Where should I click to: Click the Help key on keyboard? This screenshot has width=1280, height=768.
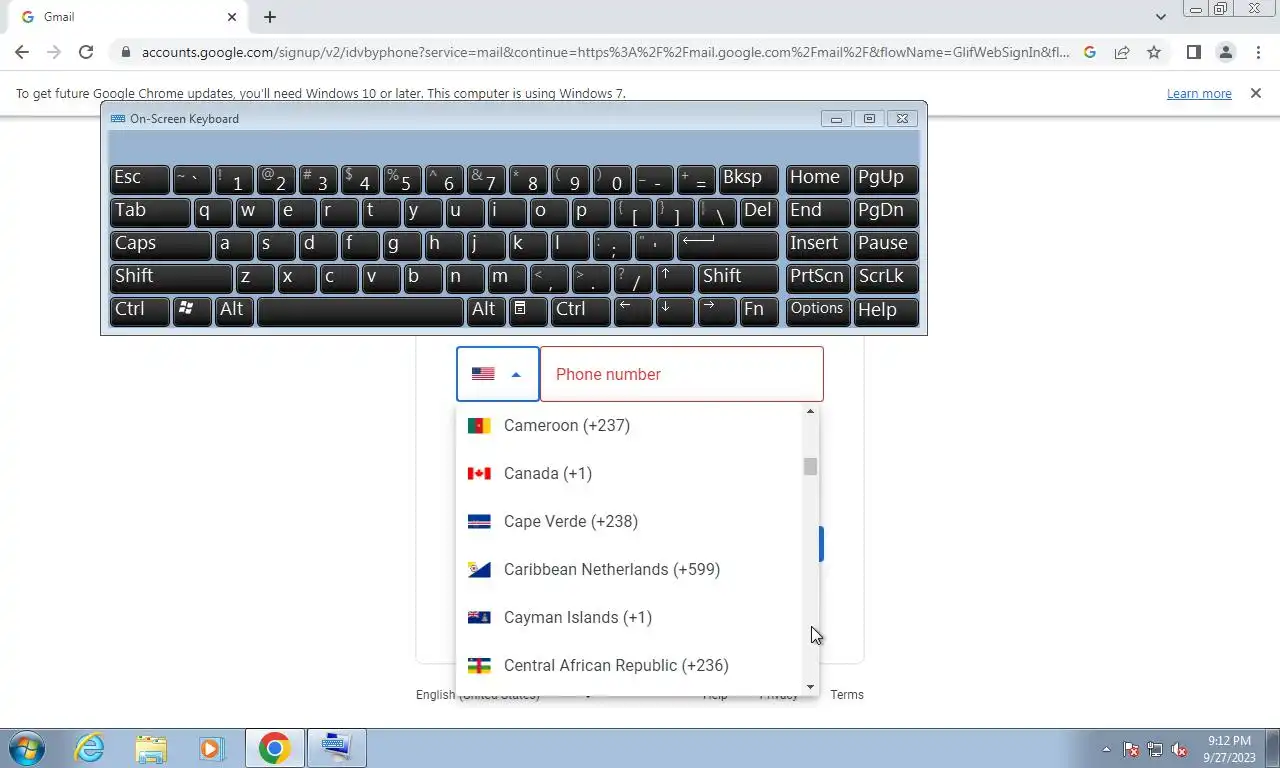tap(886, 310)
